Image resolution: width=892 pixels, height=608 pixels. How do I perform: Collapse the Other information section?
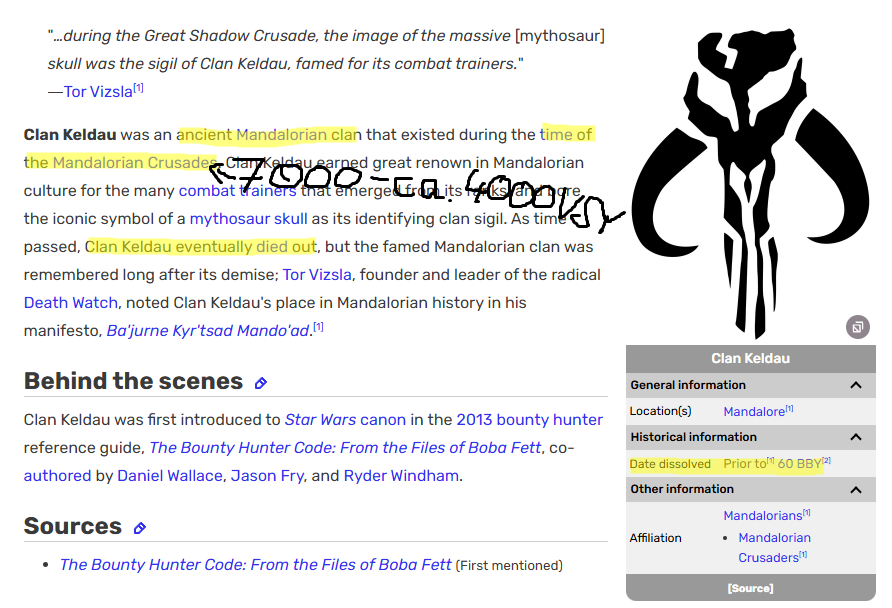pyautogui.click(x=856, y=489)
